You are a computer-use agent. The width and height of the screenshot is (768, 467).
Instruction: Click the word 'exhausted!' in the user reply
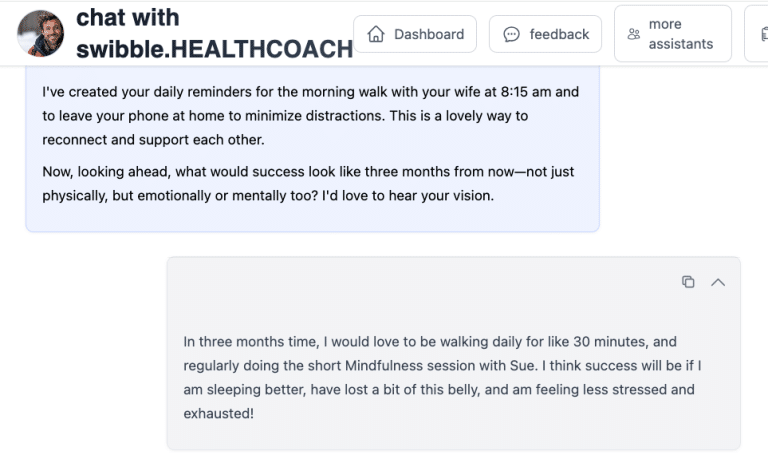pyautogui.click(x=219, y=413)
